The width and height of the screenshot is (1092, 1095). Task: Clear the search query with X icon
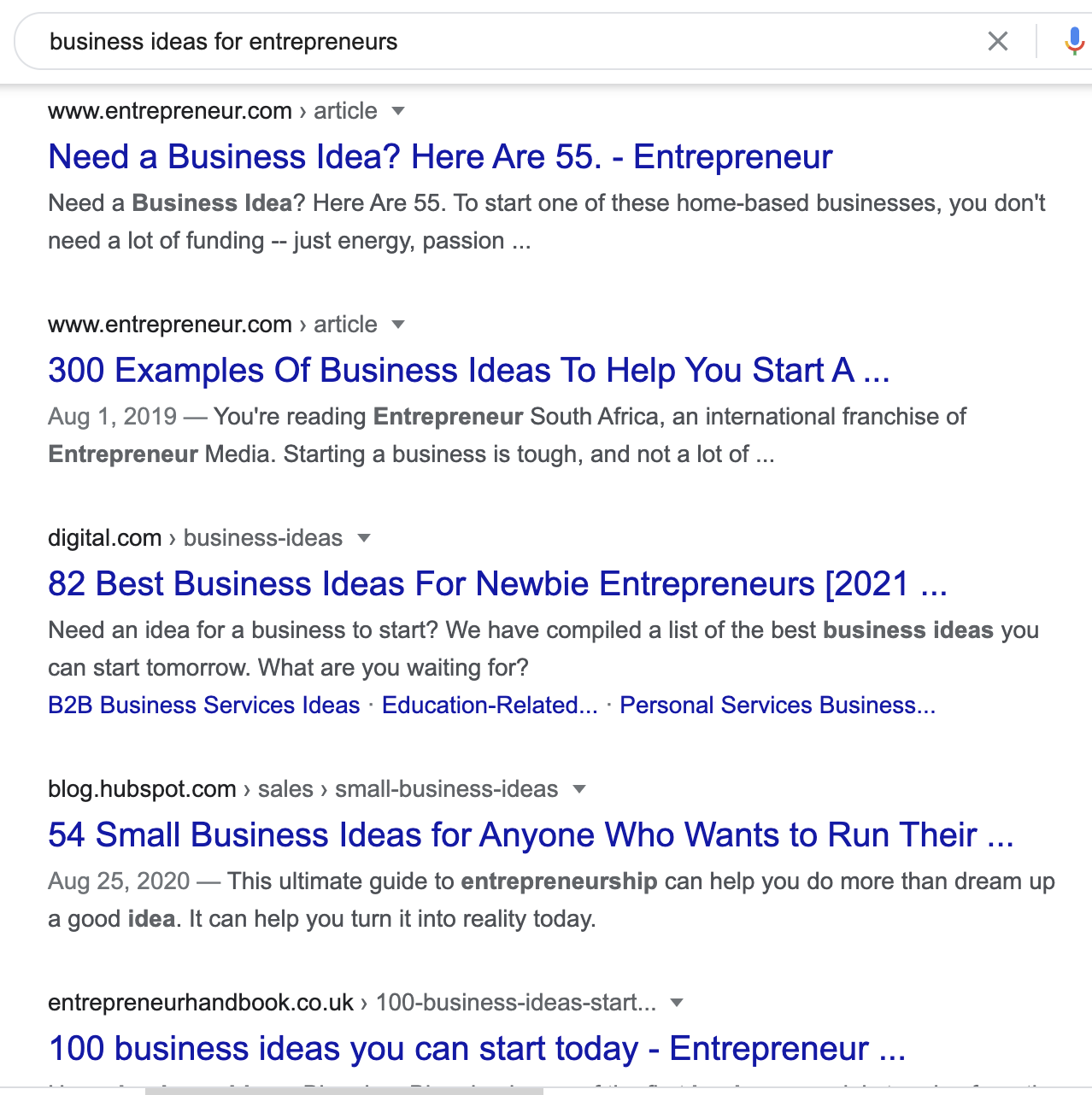997,41
